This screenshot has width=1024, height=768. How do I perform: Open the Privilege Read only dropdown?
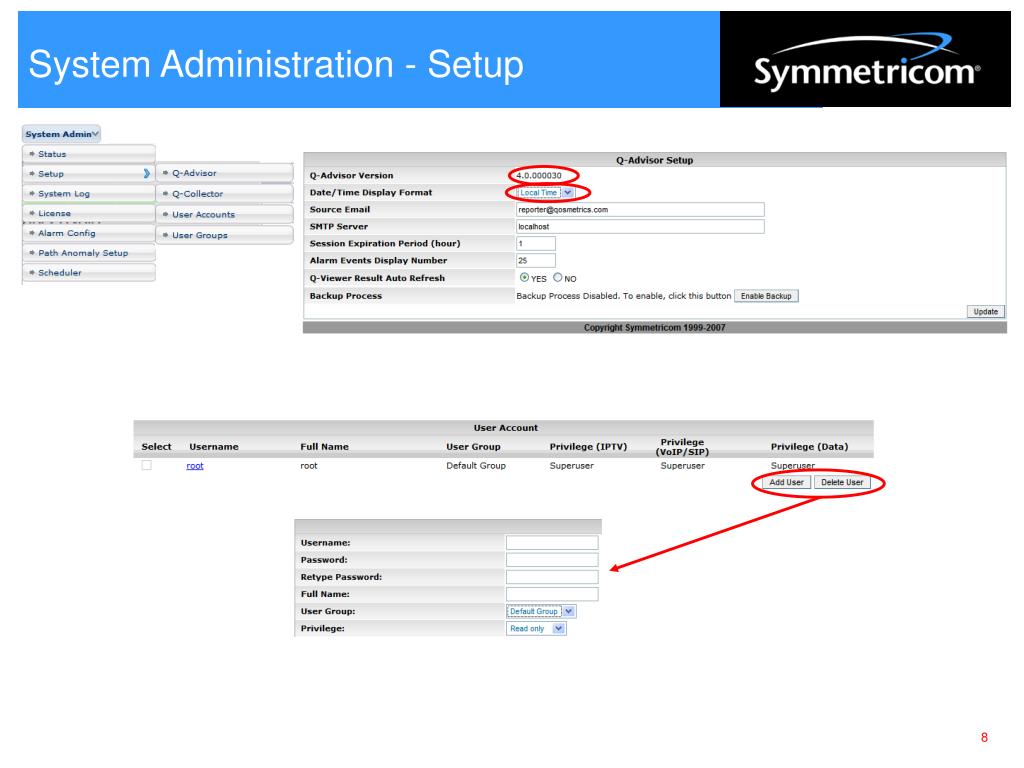536,628
